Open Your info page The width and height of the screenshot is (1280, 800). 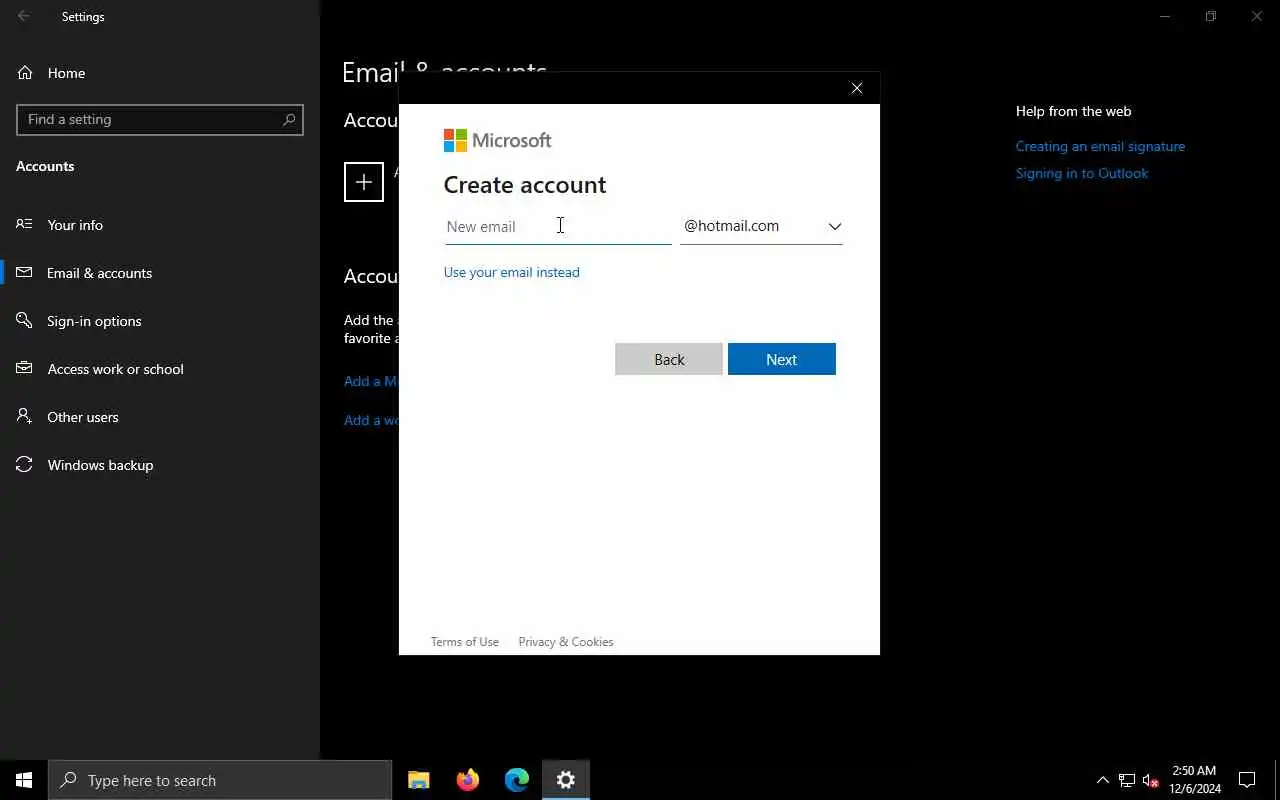pyautogui.click(x=160, y=225)
